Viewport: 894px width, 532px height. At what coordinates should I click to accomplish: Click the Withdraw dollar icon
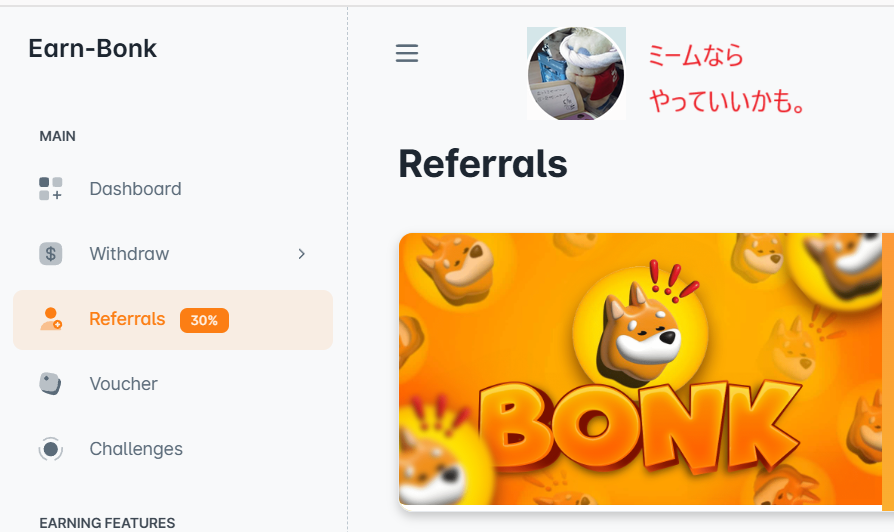[x=51, y=254]
